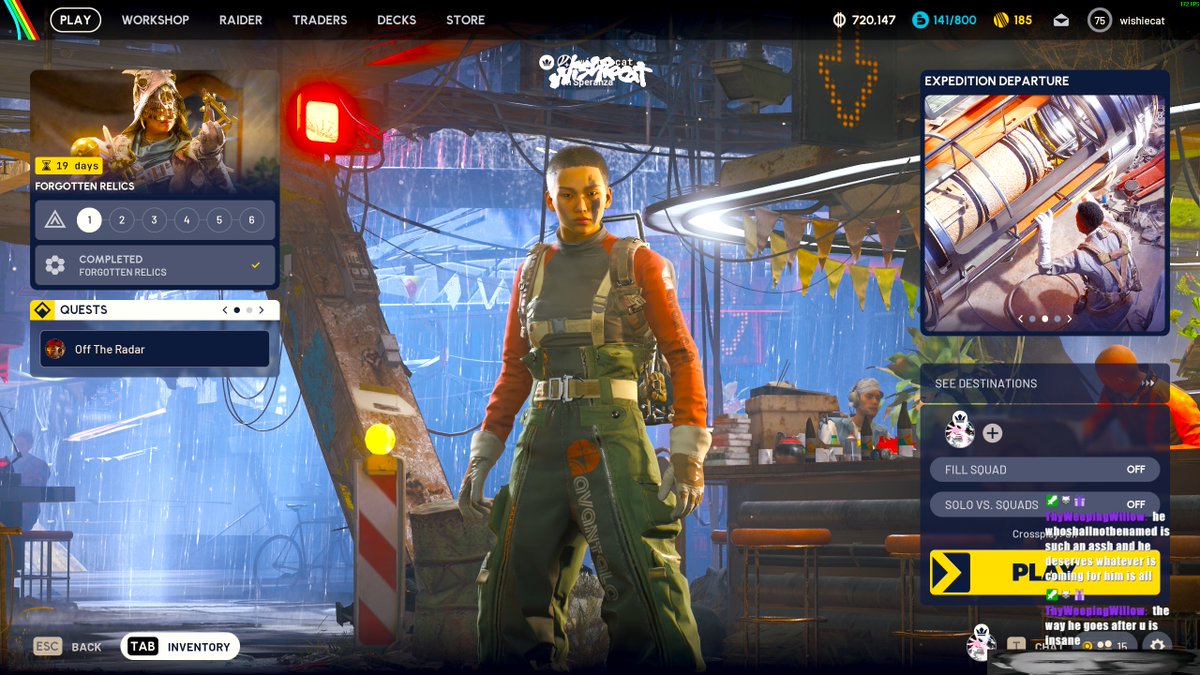Show previous Expedition Departure slide

coord(1021,319)
